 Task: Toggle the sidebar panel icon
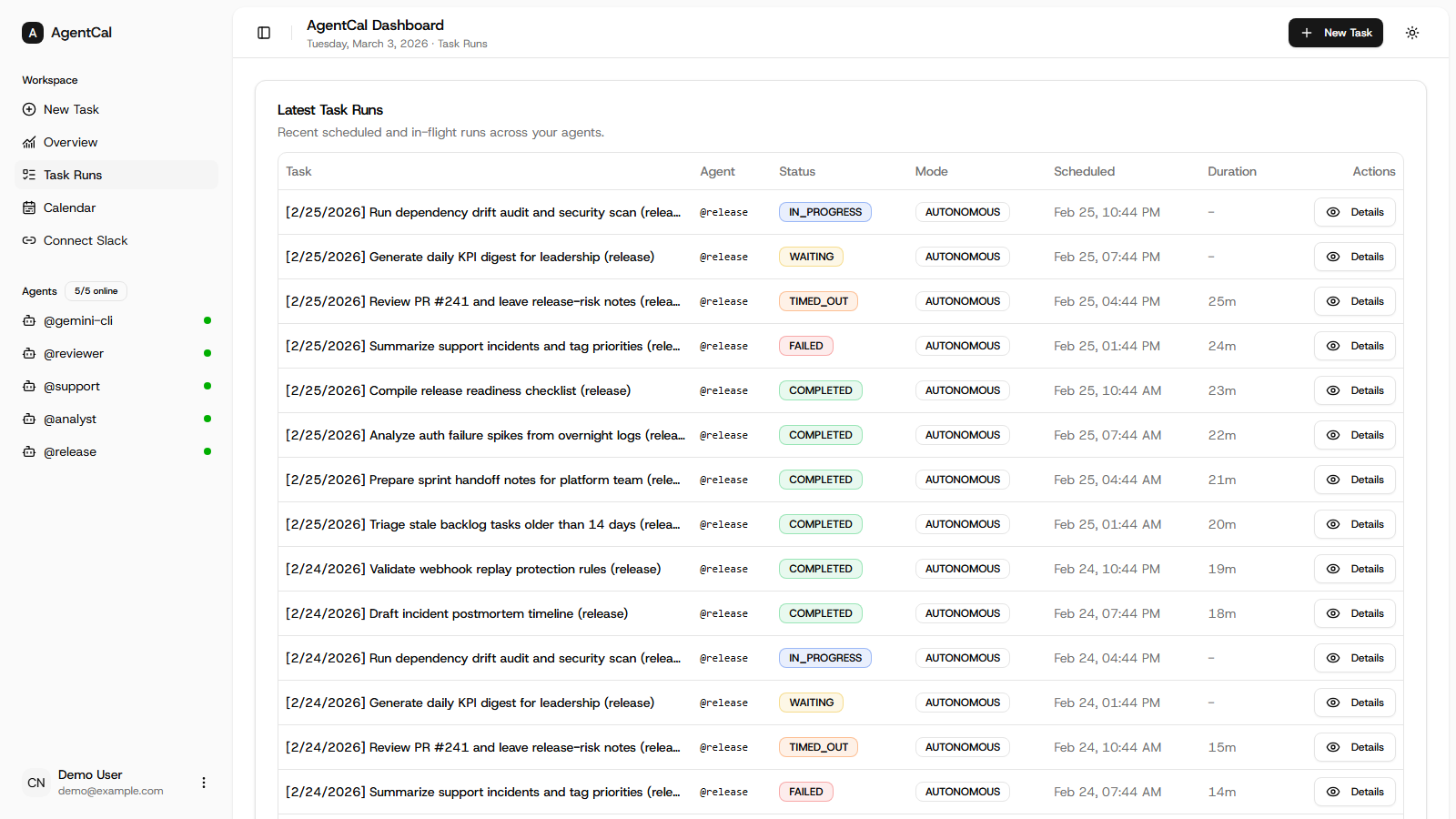264,33
